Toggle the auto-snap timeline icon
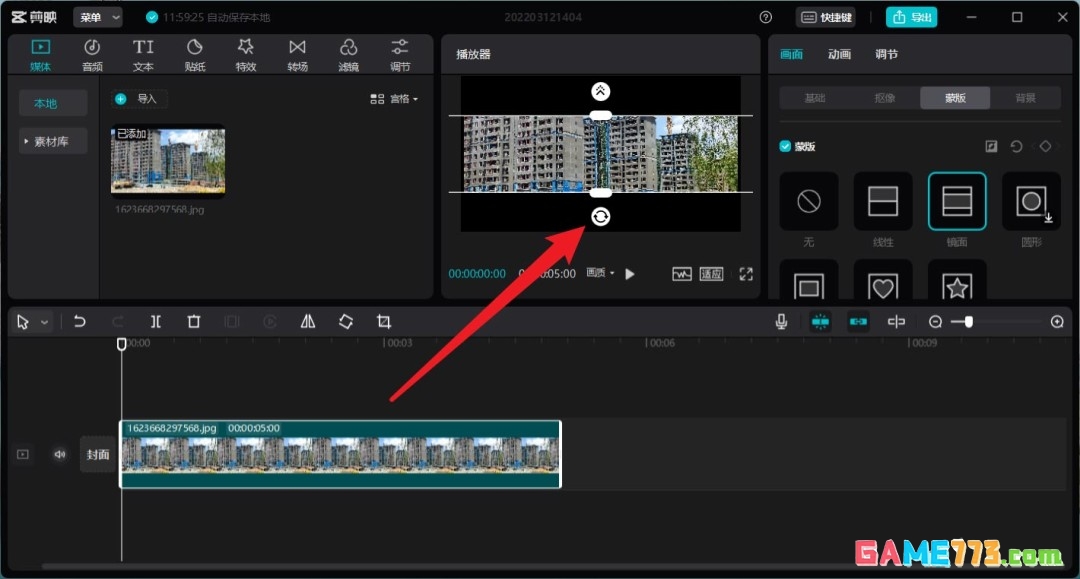Viewport: 1080px width, 579px height. (821, 321)
